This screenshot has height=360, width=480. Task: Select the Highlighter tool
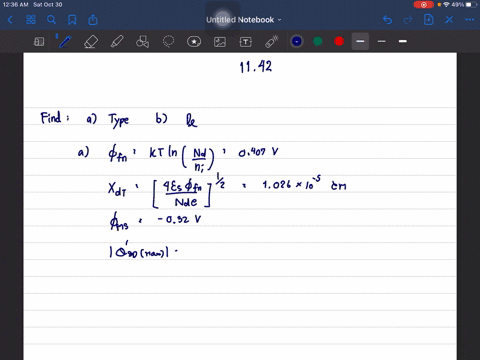pos(117,42)
